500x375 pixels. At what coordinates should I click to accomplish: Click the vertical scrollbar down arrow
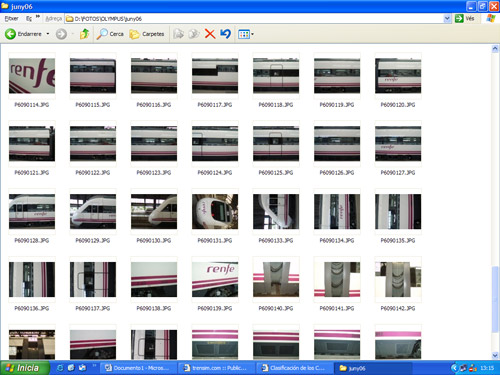pos(495,355)
